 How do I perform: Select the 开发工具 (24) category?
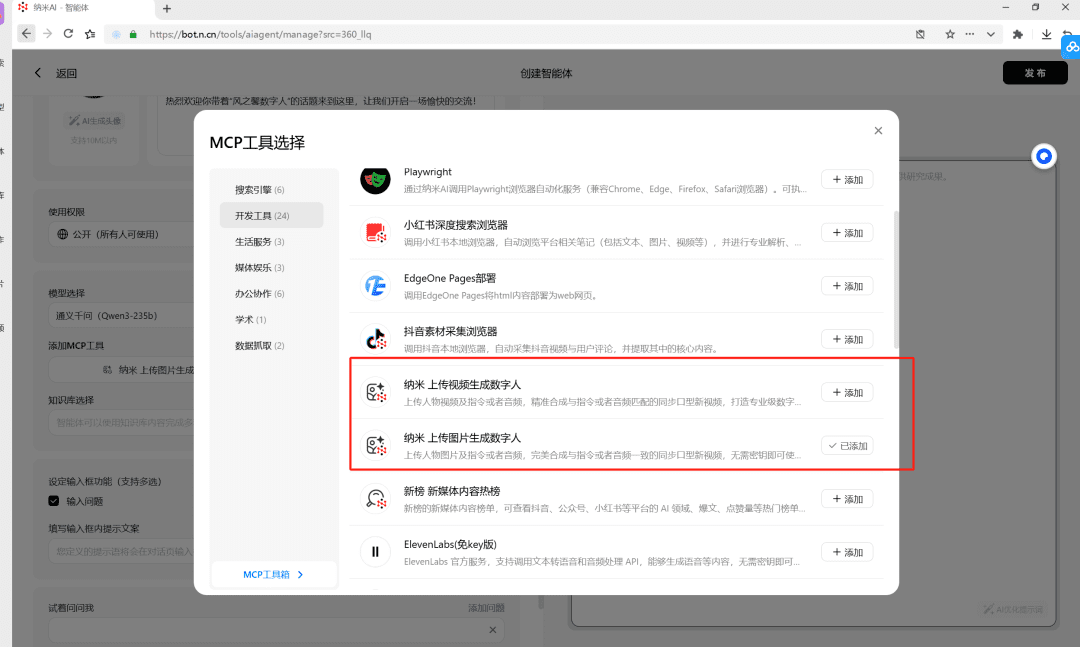271,215
